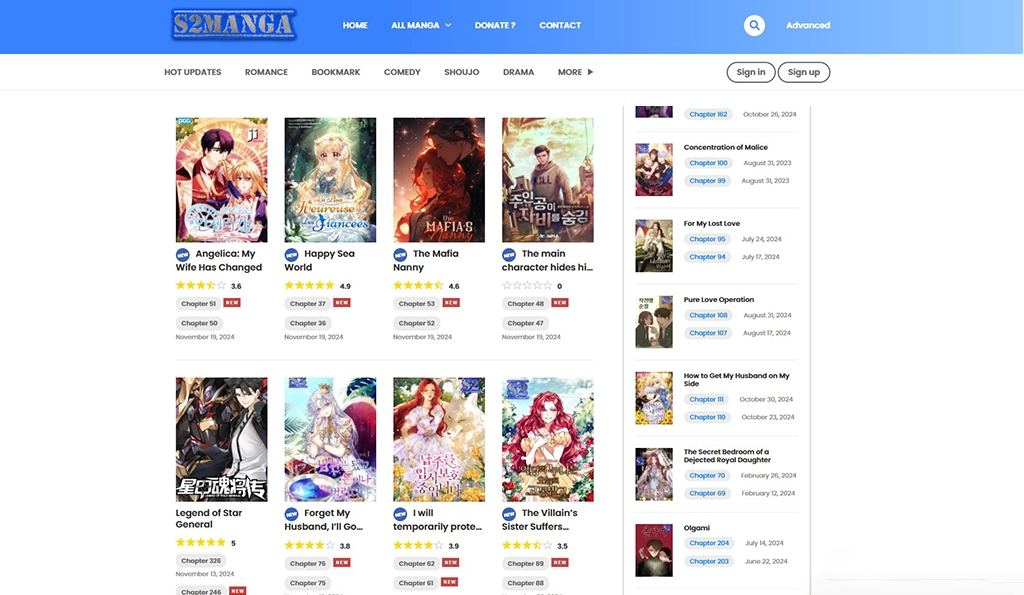
Task: Click the NEW badge next to Chapter 37
Action: (x=341, y=302)
